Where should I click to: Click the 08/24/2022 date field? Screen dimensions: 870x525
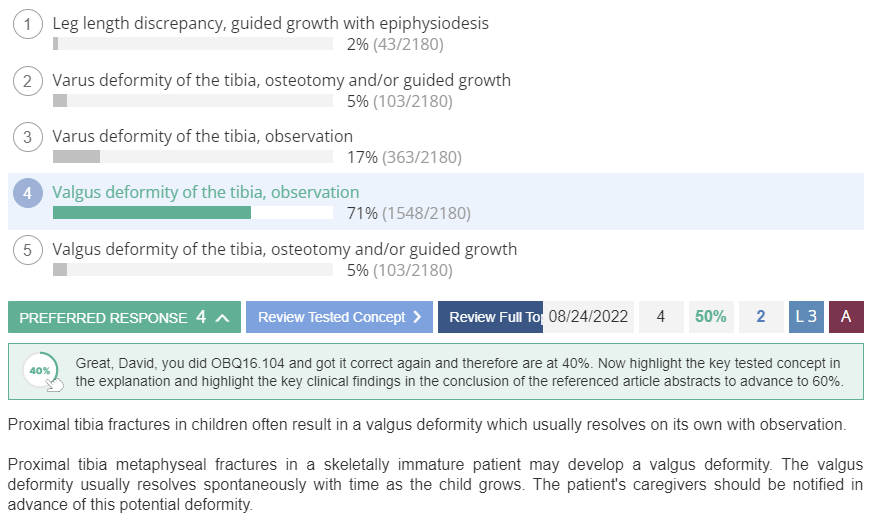[588, 317]
